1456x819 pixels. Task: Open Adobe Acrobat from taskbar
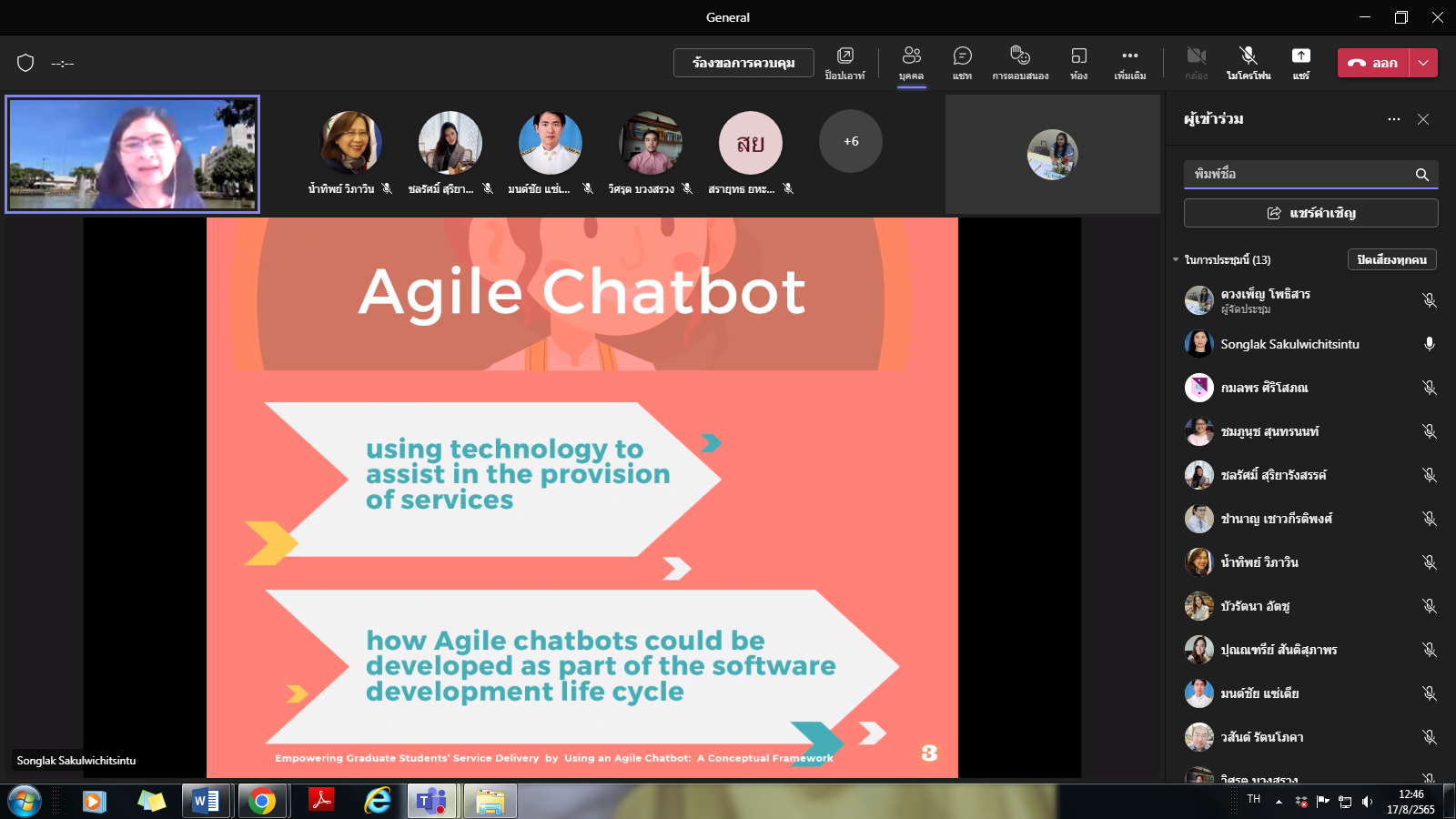pyautogui.click(x=320, y=802)
